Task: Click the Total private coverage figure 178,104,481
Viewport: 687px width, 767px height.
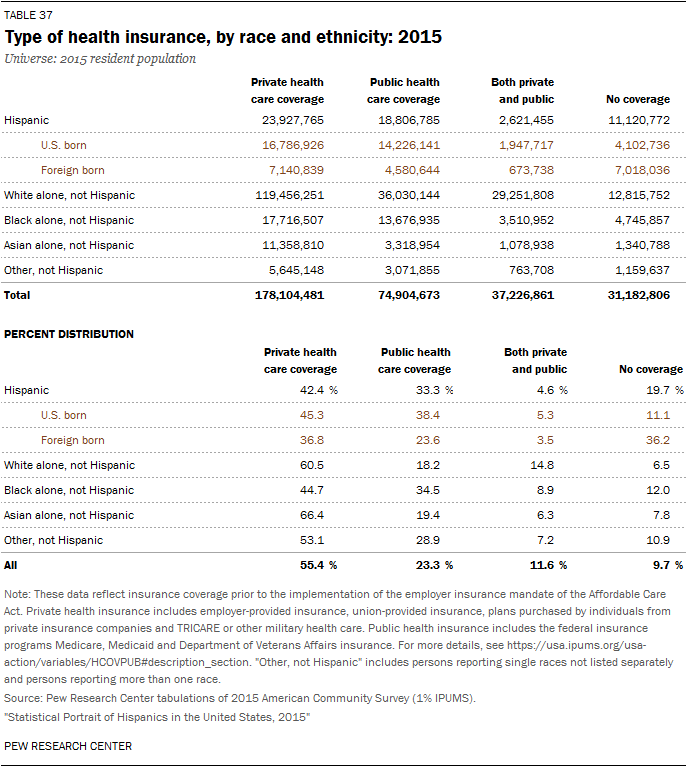Action: tap(289, 295)
